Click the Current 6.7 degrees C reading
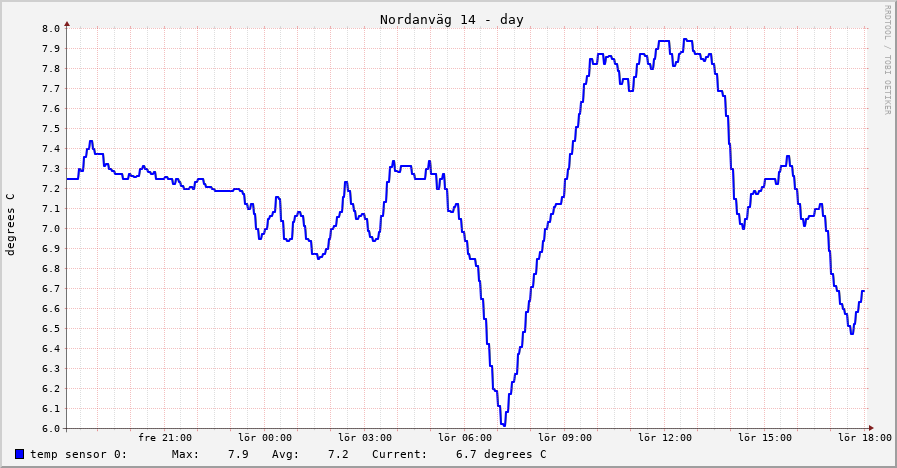Image resolution: width=897 pixels, height=468 pixels. pos(500,454)
